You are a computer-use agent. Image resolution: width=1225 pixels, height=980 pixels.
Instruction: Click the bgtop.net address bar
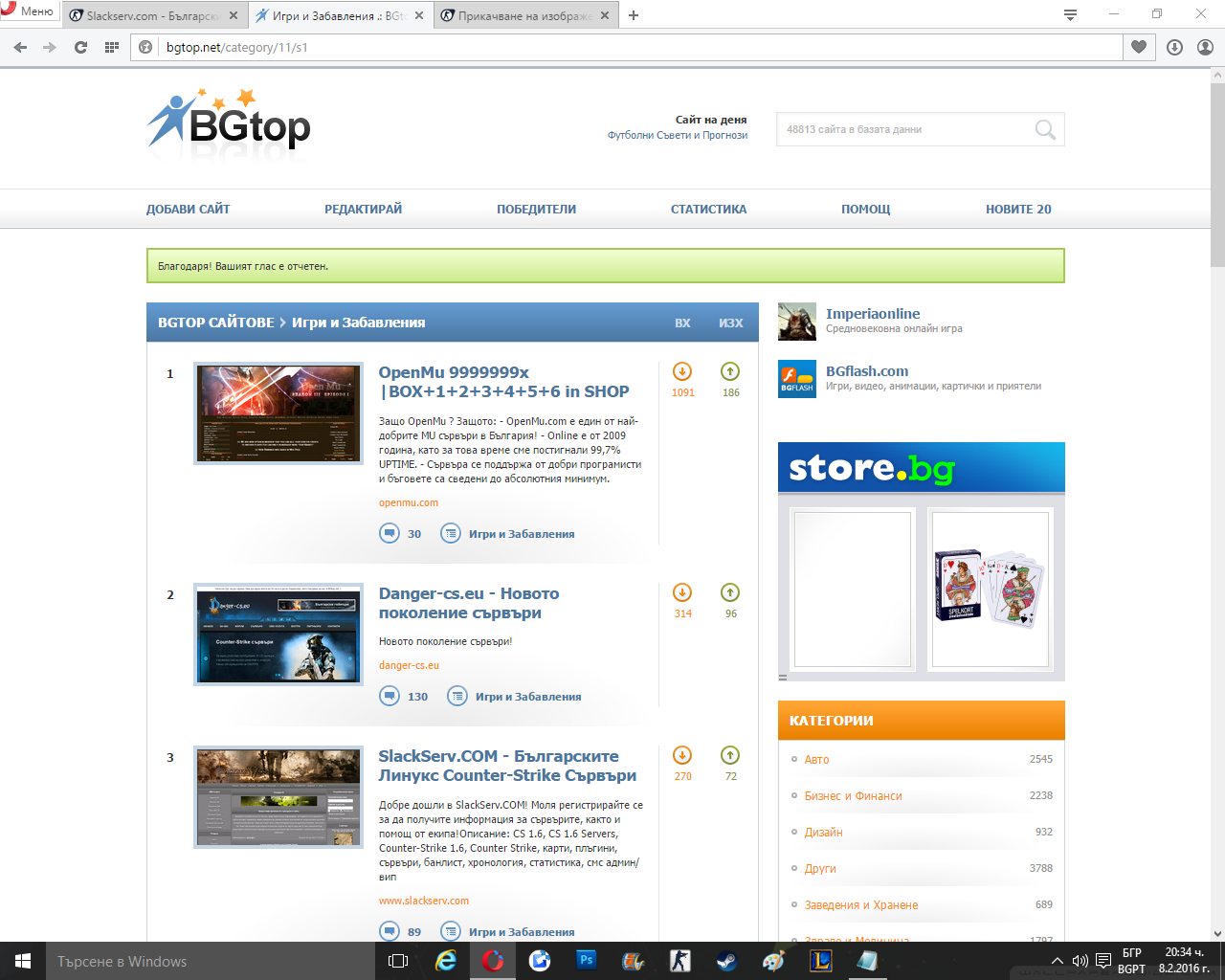627,47
